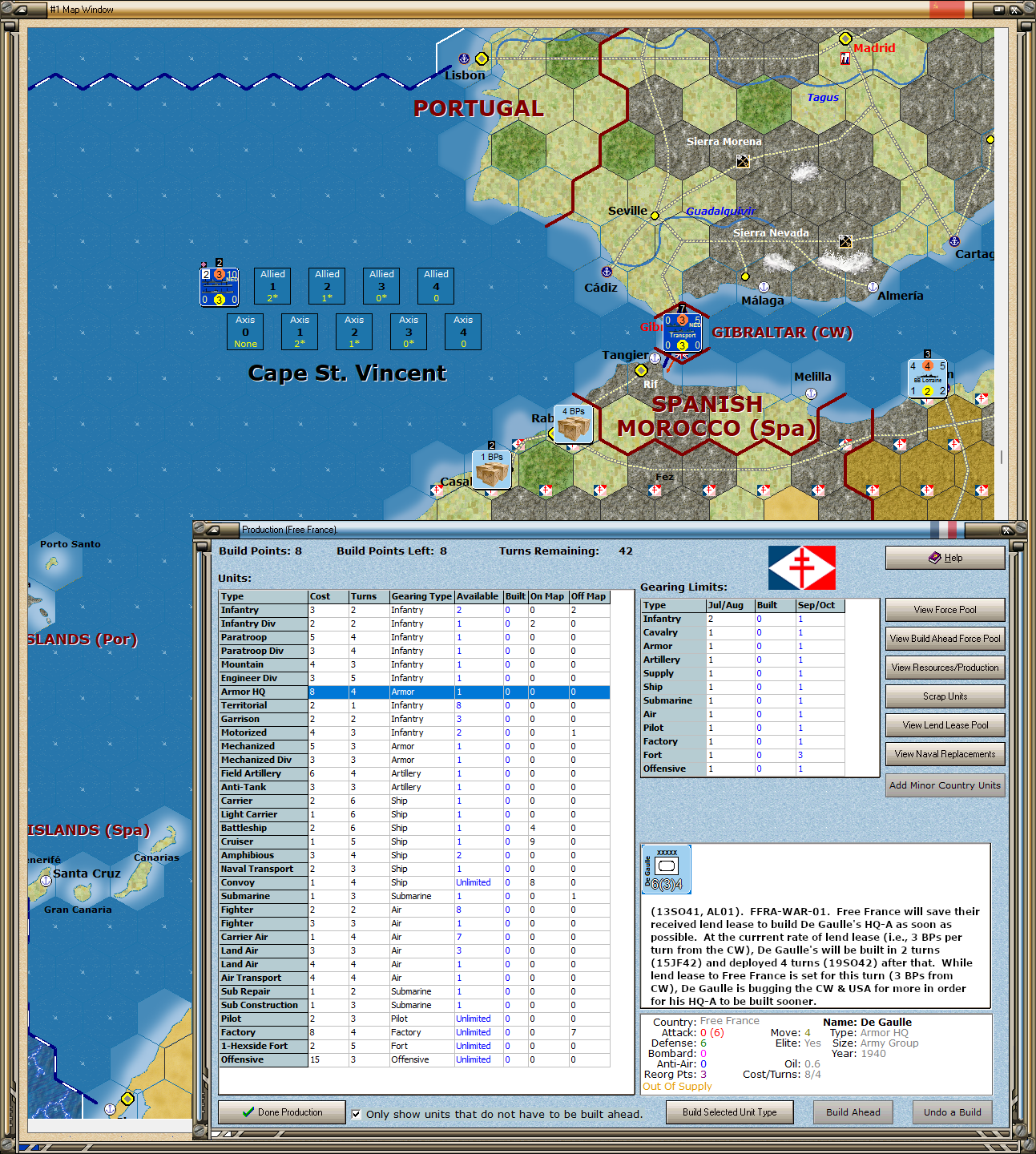The image size is (1036, 1154).
Task: Select the Naval Transport unit row
Action: [x=414, y=869]
